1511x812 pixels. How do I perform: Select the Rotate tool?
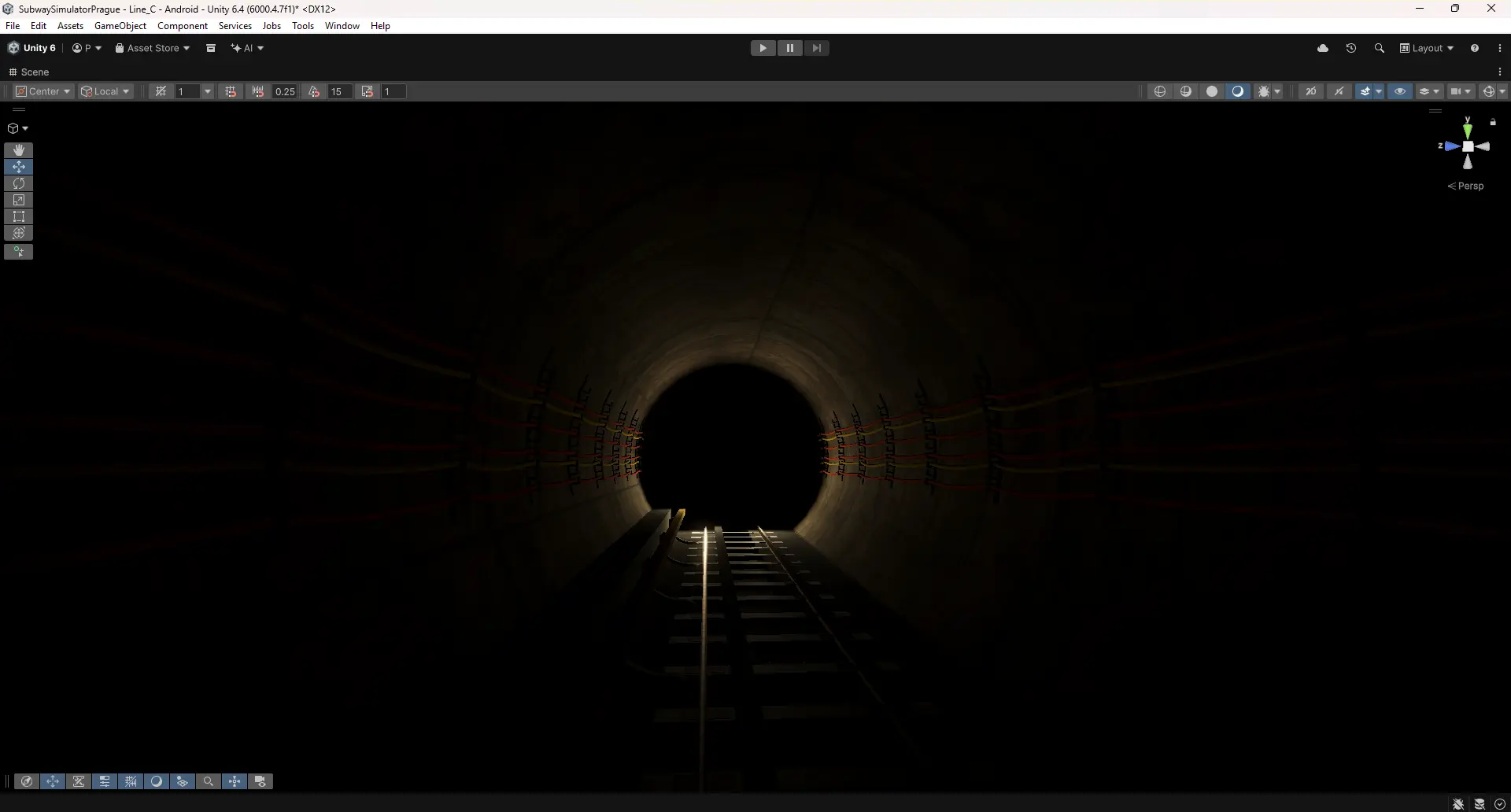pos(19,183)
